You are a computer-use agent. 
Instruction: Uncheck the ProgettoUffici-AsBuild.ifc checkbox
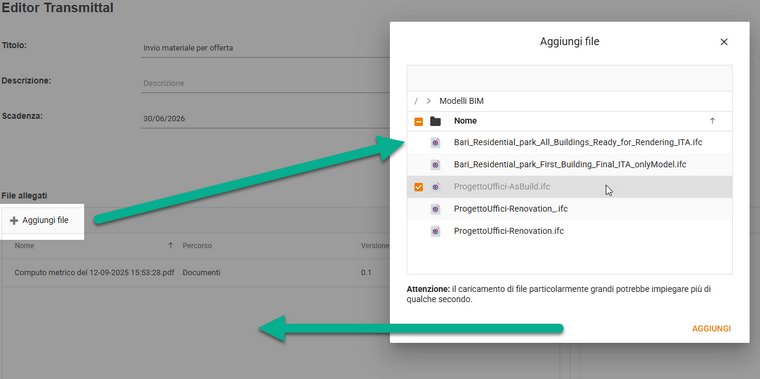(x=419, y=187)
